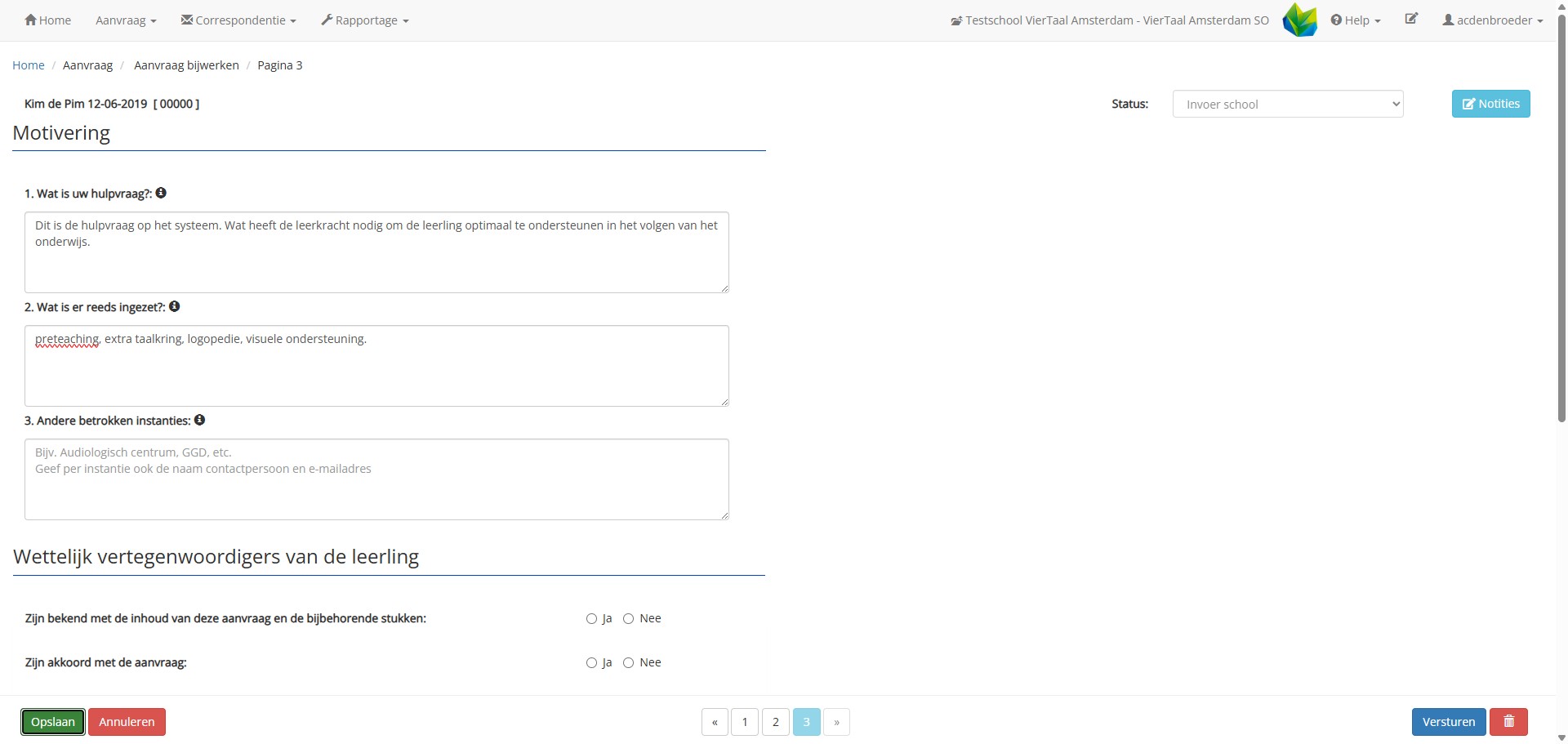Select 'Ja' for akkoord met de aanvraag
The image size is (1568, 744).
coord(592,663)
